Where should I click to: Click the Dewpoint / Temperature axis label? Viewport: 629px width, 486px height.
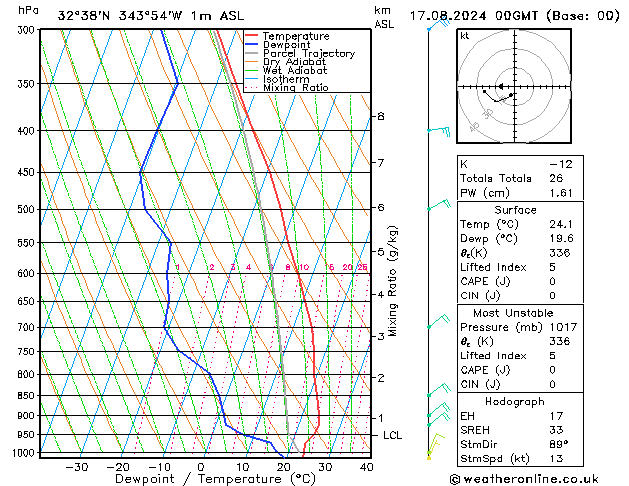click(201, 478)
